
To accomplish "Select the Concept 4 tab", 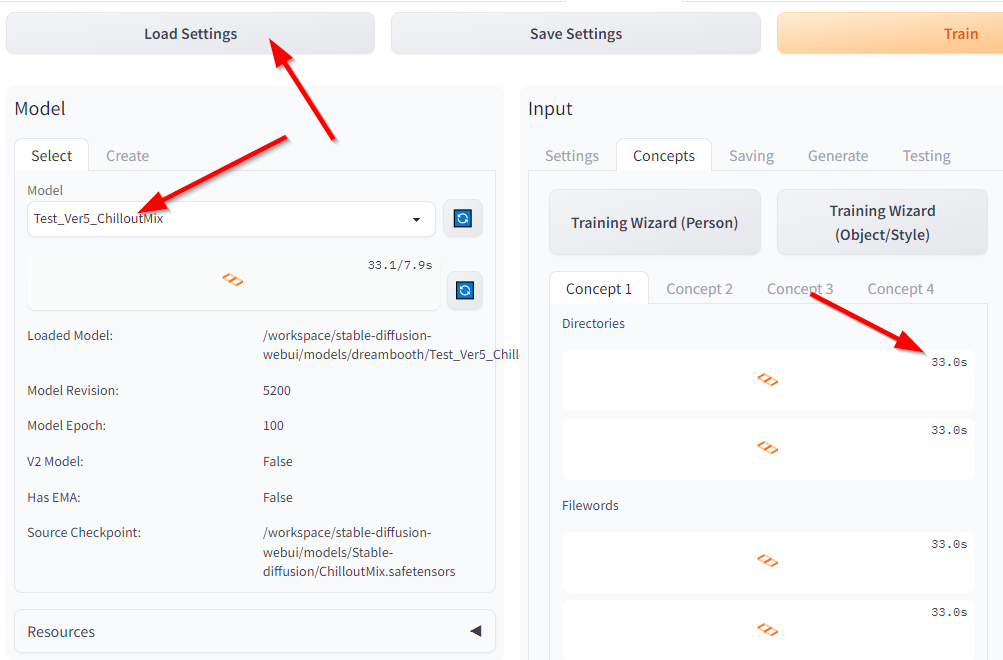I will 901,289.
